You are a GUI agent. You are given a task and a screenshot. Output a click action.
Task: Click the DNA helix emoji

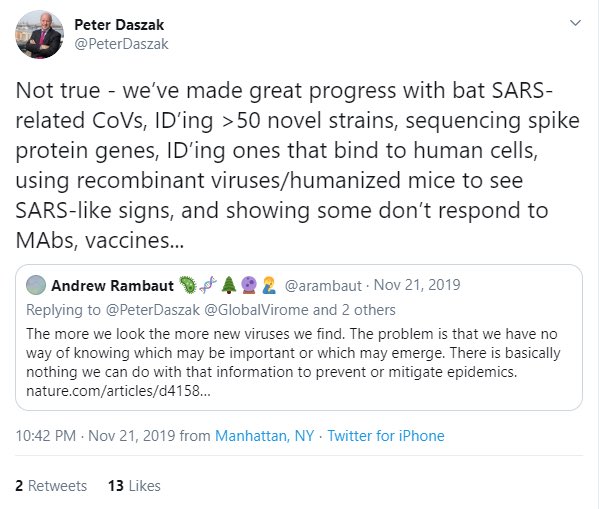208,285
